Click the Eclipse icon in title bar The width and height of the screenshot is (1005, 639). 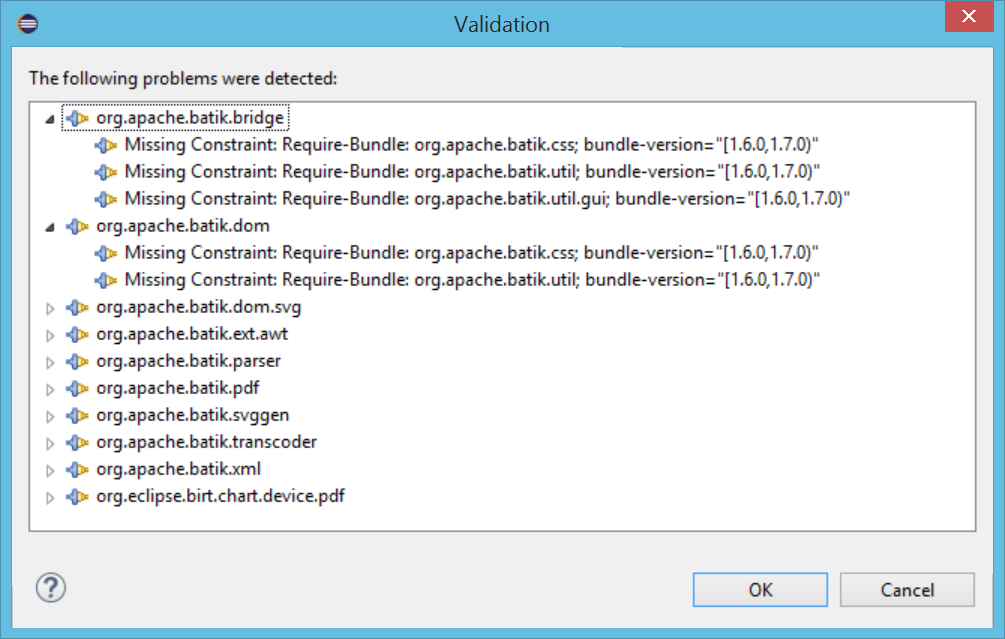pyautogui.click(x=28, y=23)
